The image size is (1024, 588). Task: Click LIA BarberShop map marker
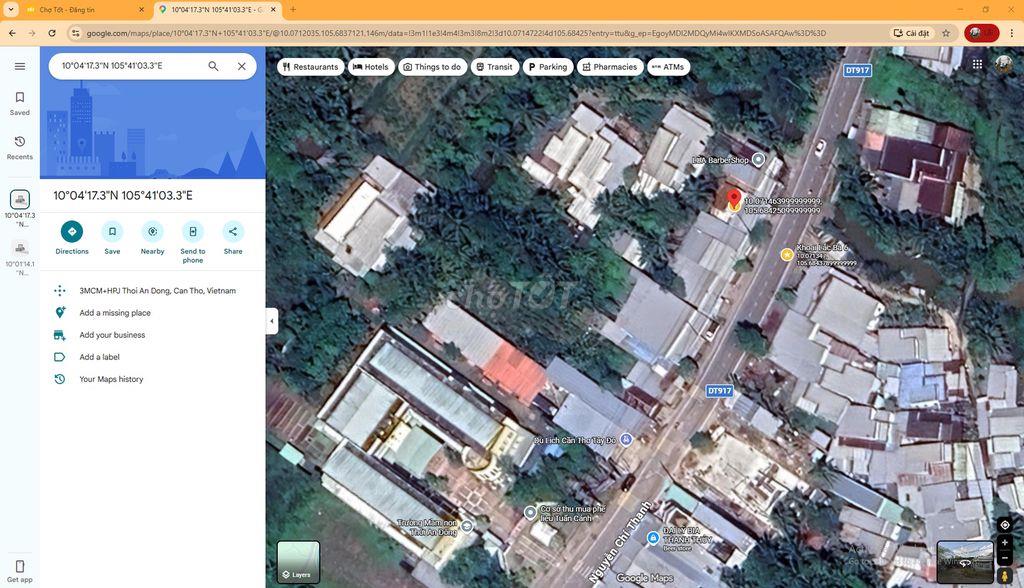(x=758, y=159)
